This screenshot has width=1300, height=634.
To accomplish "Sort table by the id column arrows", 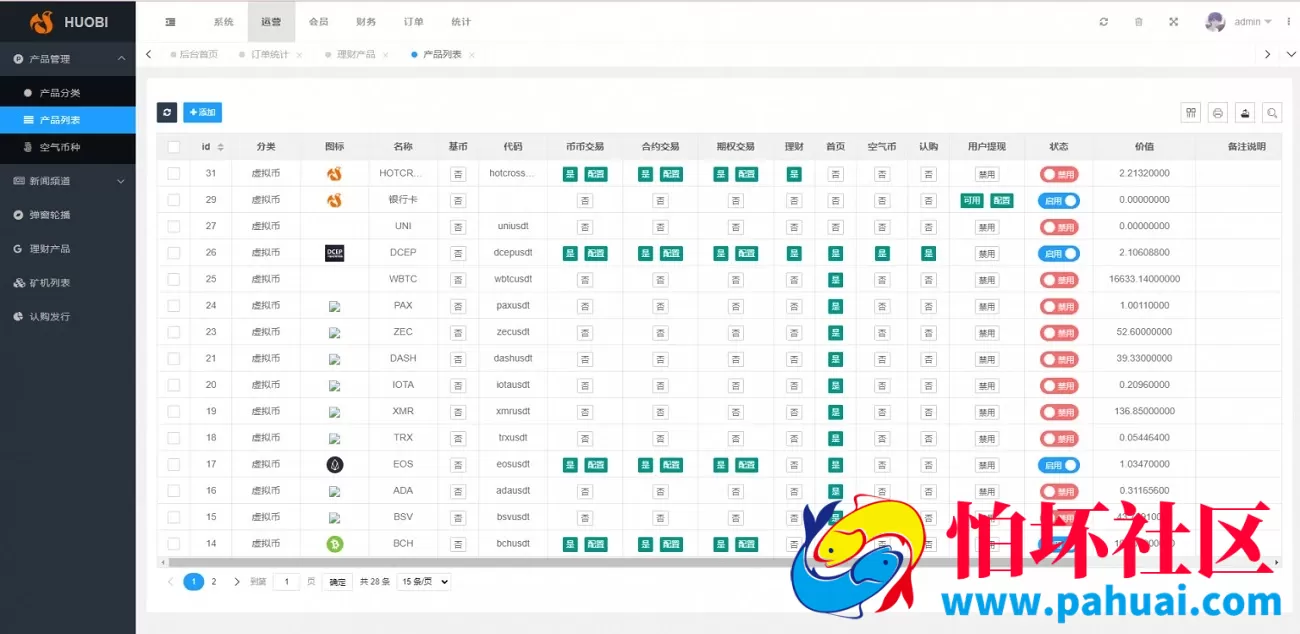I will coord(220,147).
